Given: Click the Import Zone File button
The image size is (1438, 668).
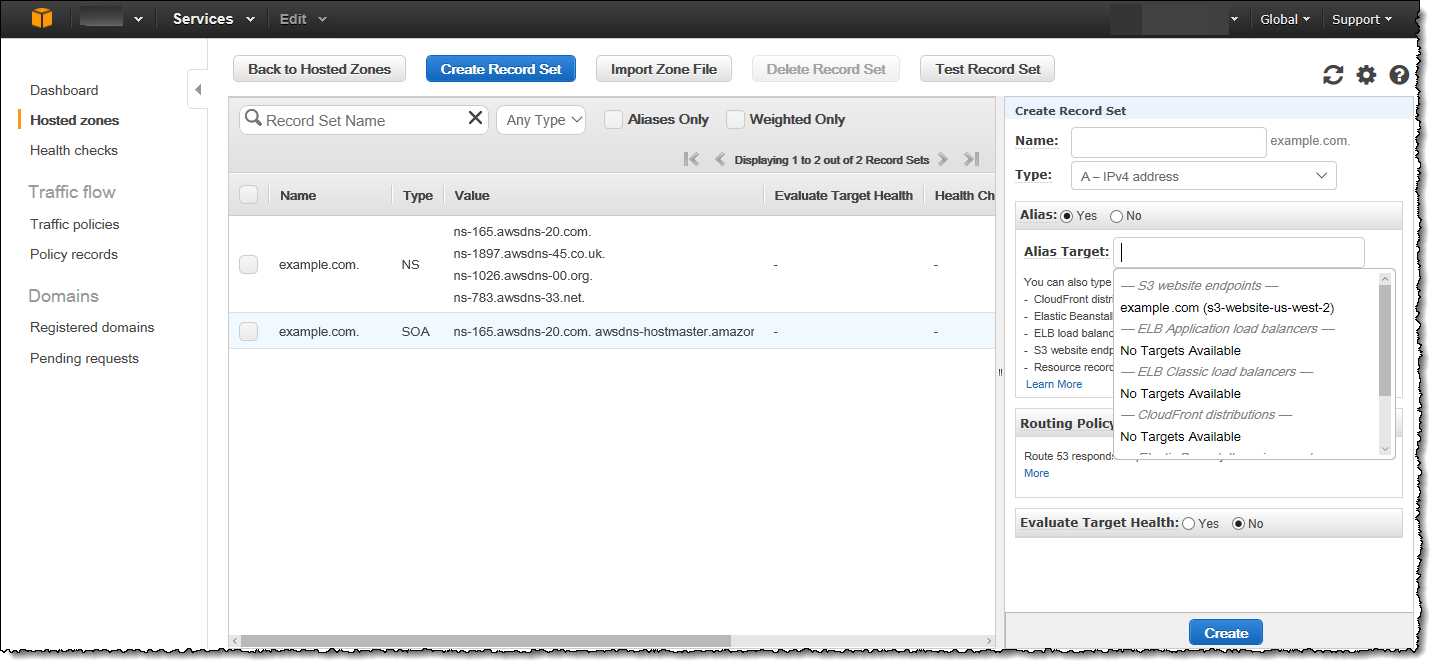Looking at the screenshot, I should (x=664, y=69).
